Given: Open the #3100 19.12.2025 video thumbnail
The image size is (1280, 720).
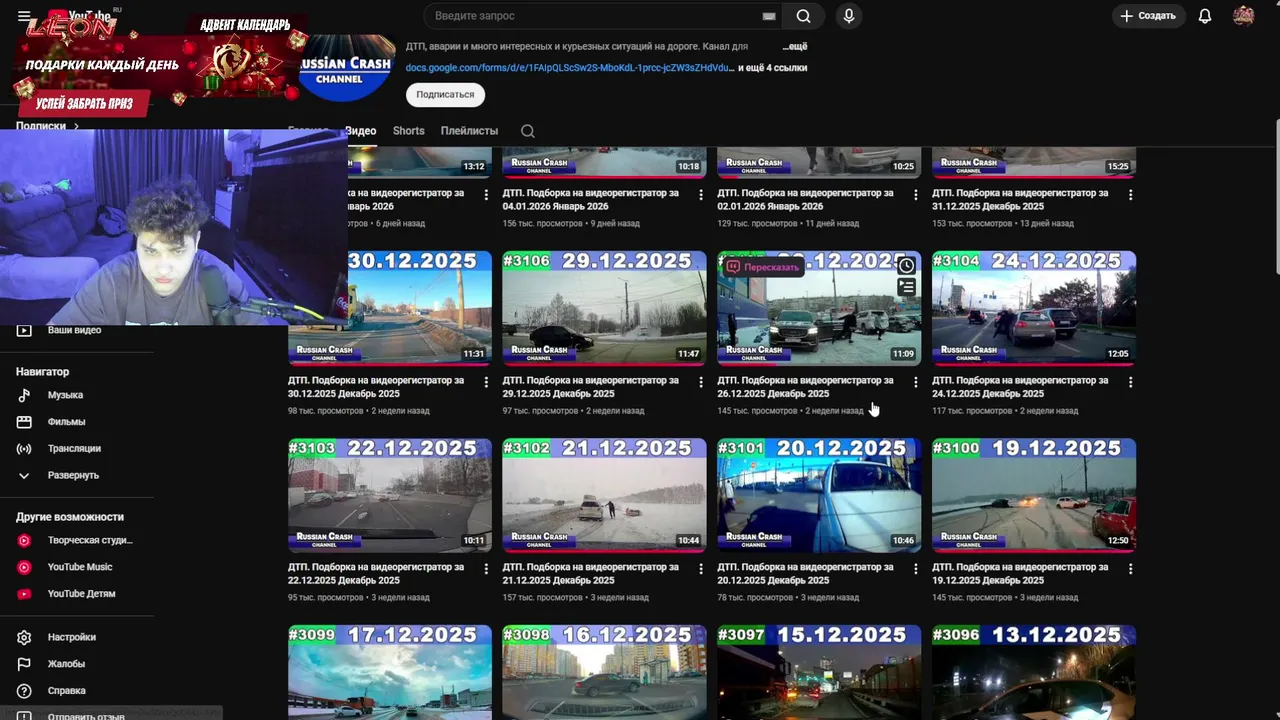Looking at the screenshot, I should coord(1034,495).
